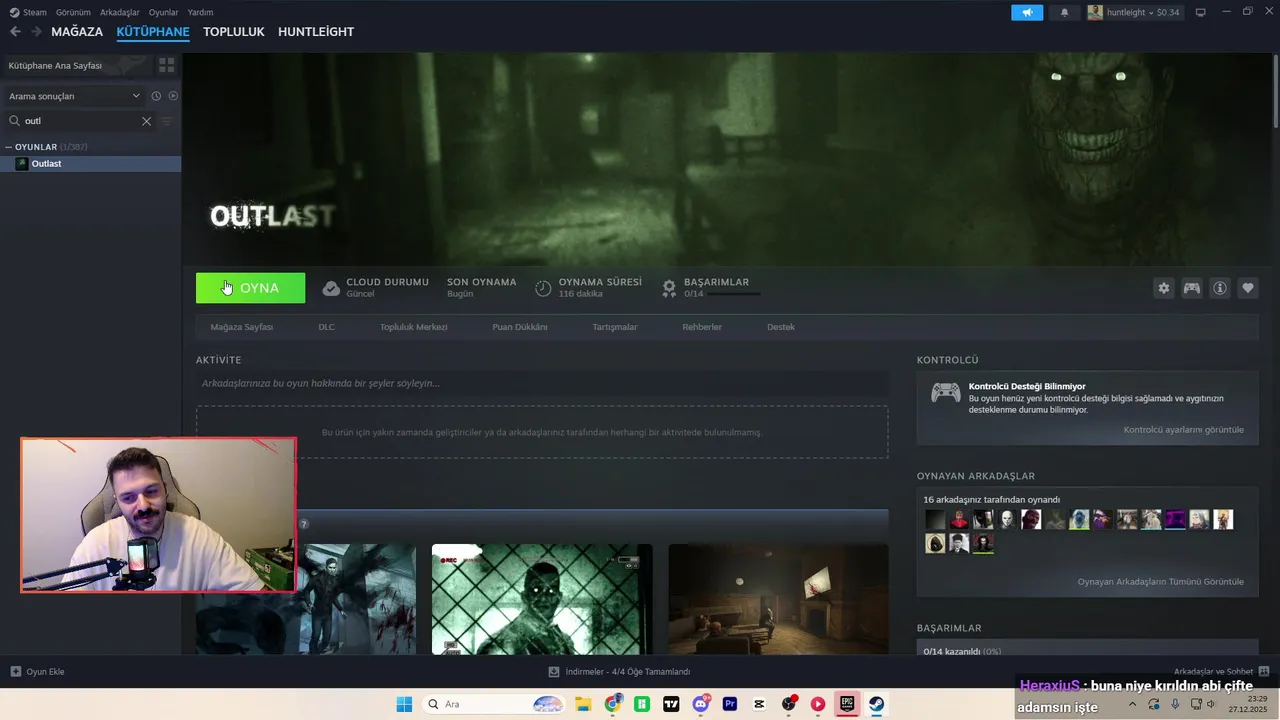Show game info icon
This screenshot has height=720, width=1280.
1220,288
